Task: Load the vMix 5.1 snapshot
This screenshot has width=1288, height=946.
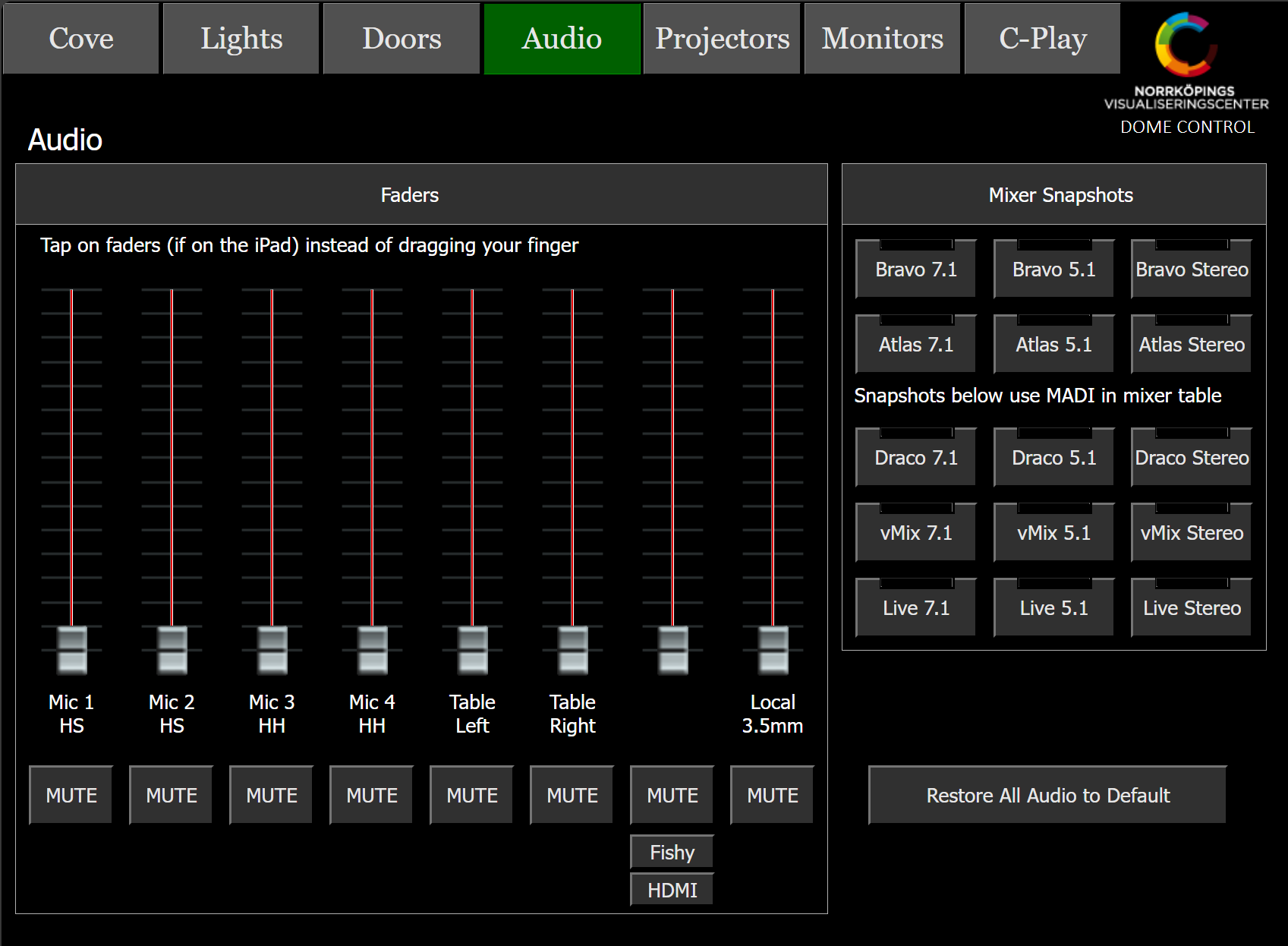Action: (x=1054, y=532)
